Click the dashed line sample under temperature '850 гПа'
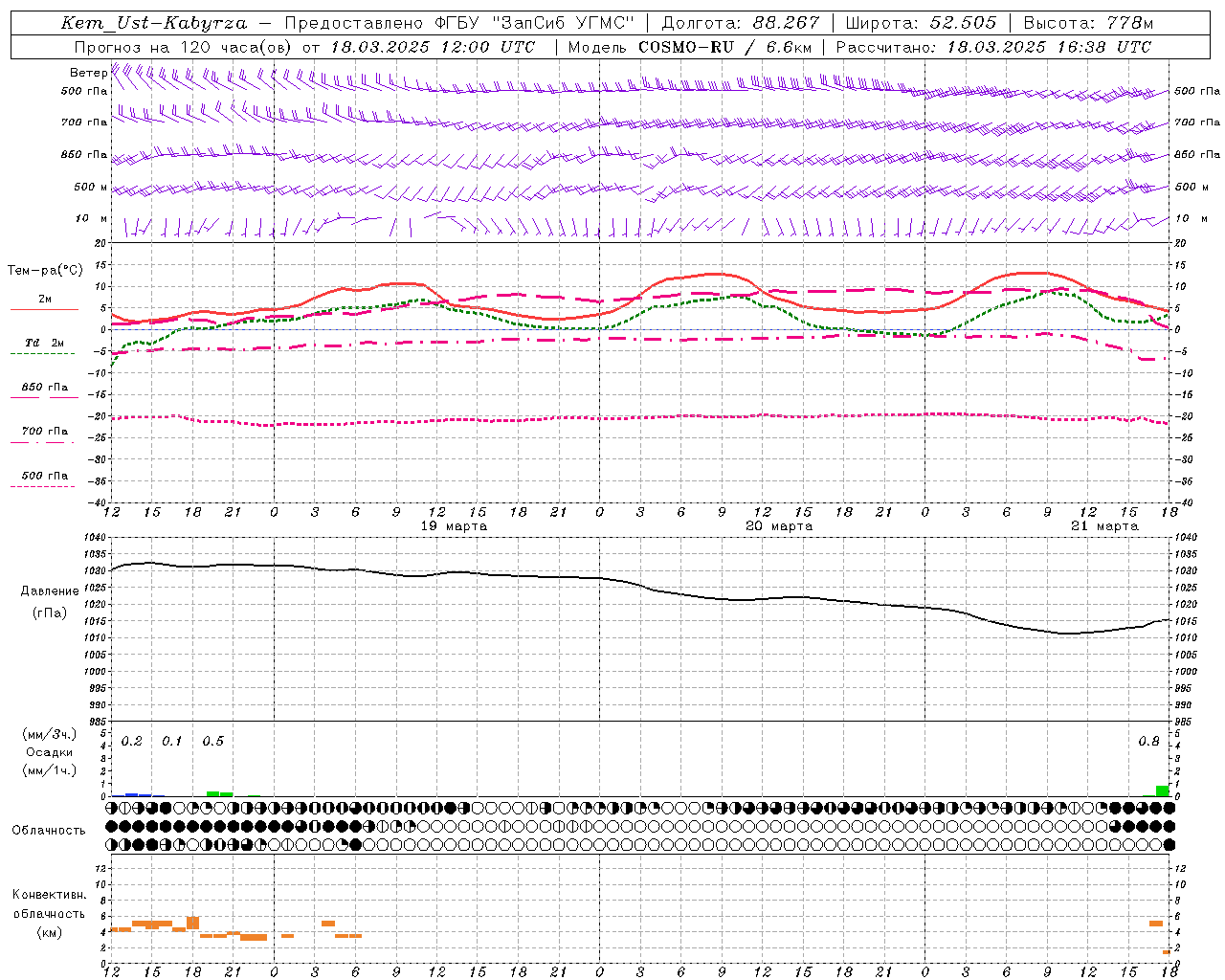This screenshot has height=980, width=1225. click(x=43, y=397)
